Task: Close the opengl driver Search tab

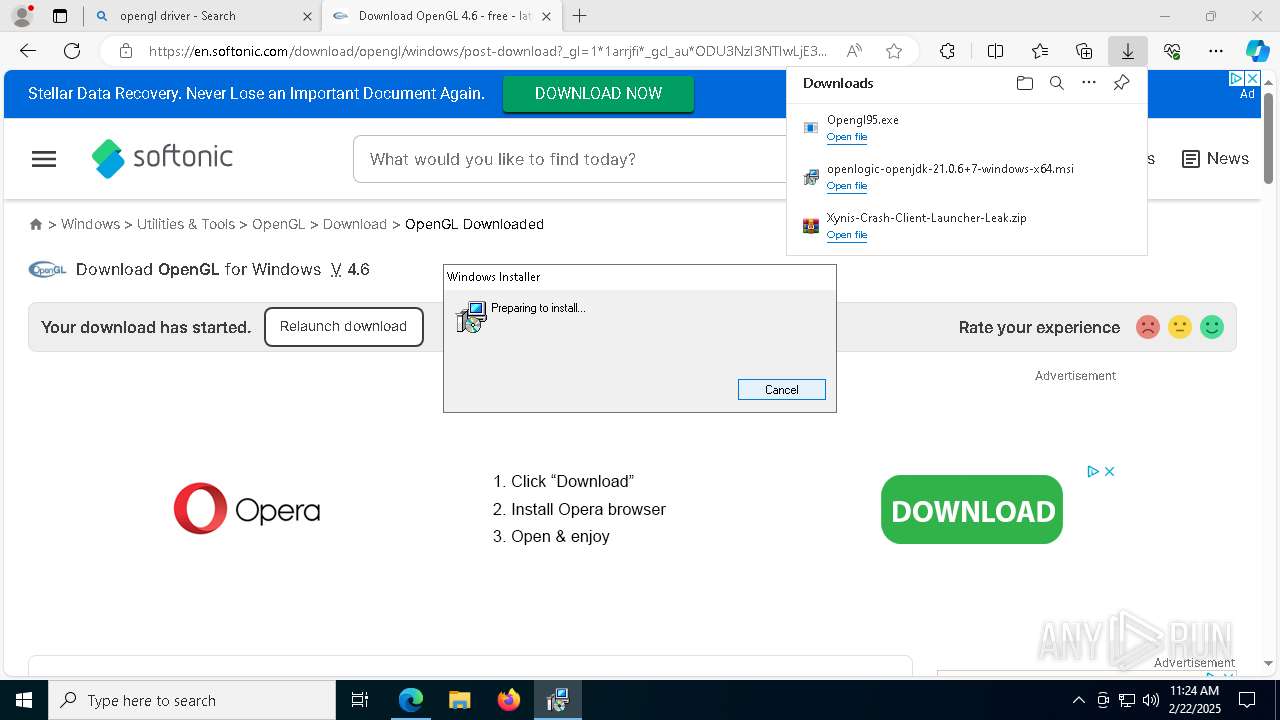Action: pyautogui.click(x=307, y=16)
